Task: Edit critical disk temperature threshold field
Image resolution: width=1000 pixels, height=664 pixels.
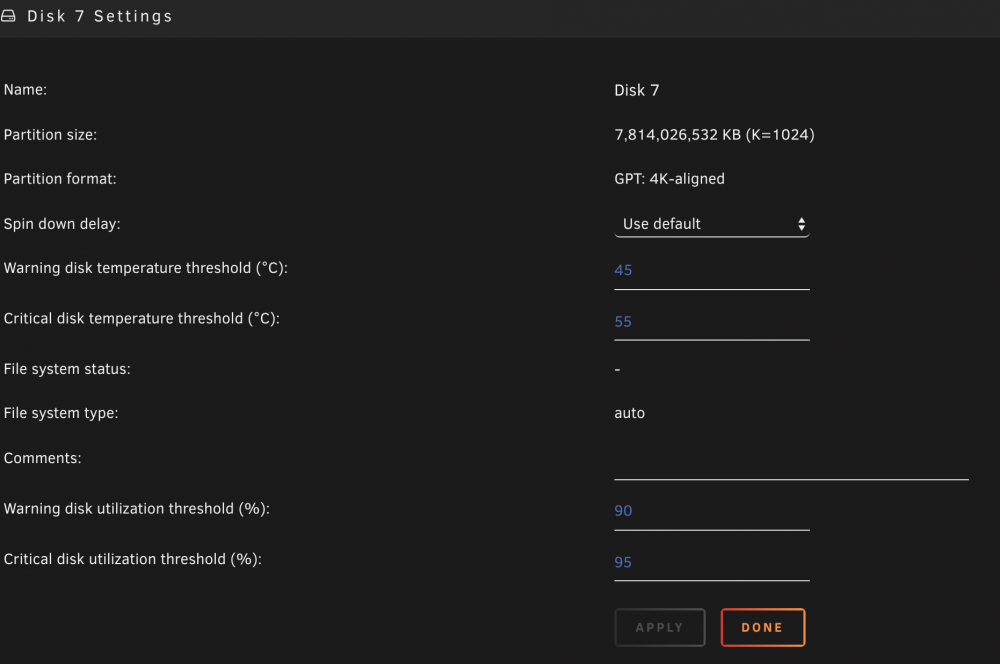Action: (712, 321)
